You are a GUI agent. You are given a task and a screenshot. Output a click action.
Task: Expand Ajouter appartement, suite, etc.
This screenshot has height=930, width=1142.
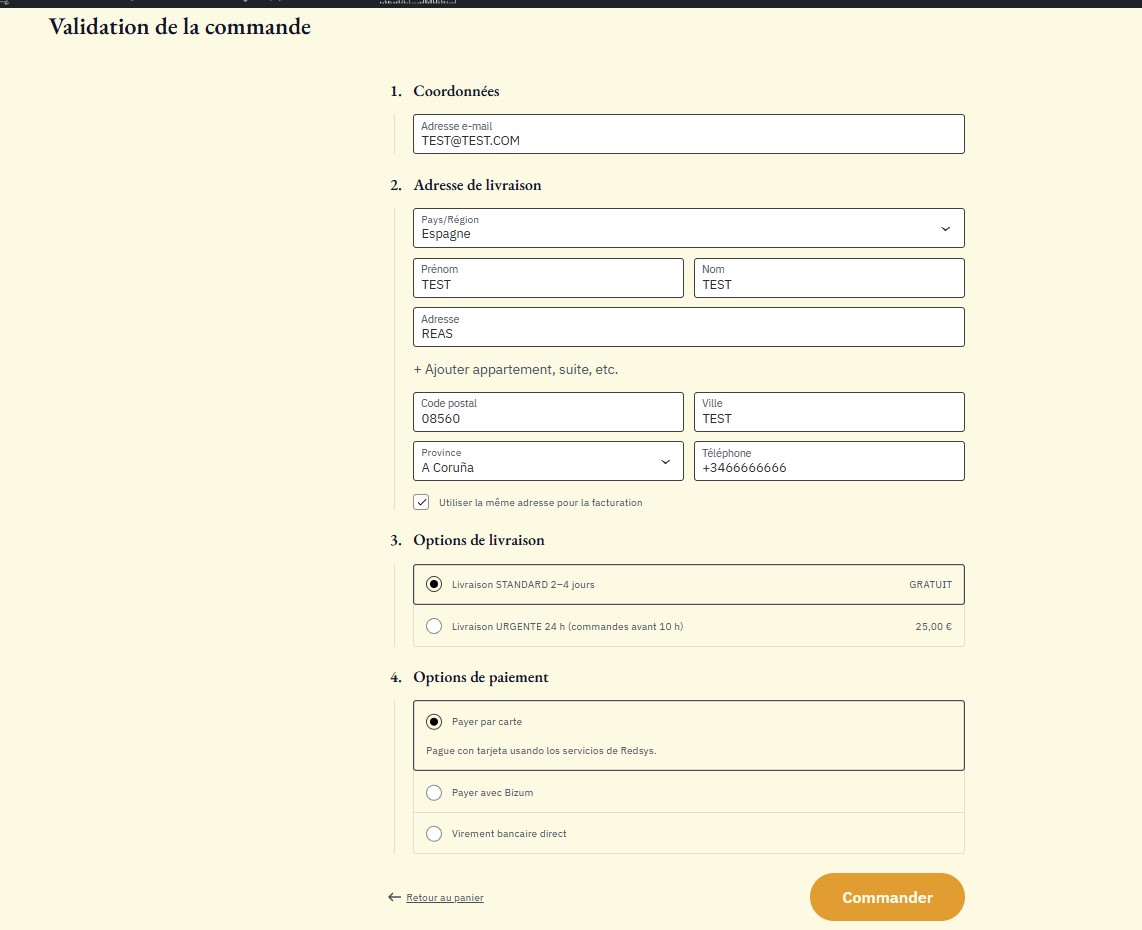click(516, 370)
